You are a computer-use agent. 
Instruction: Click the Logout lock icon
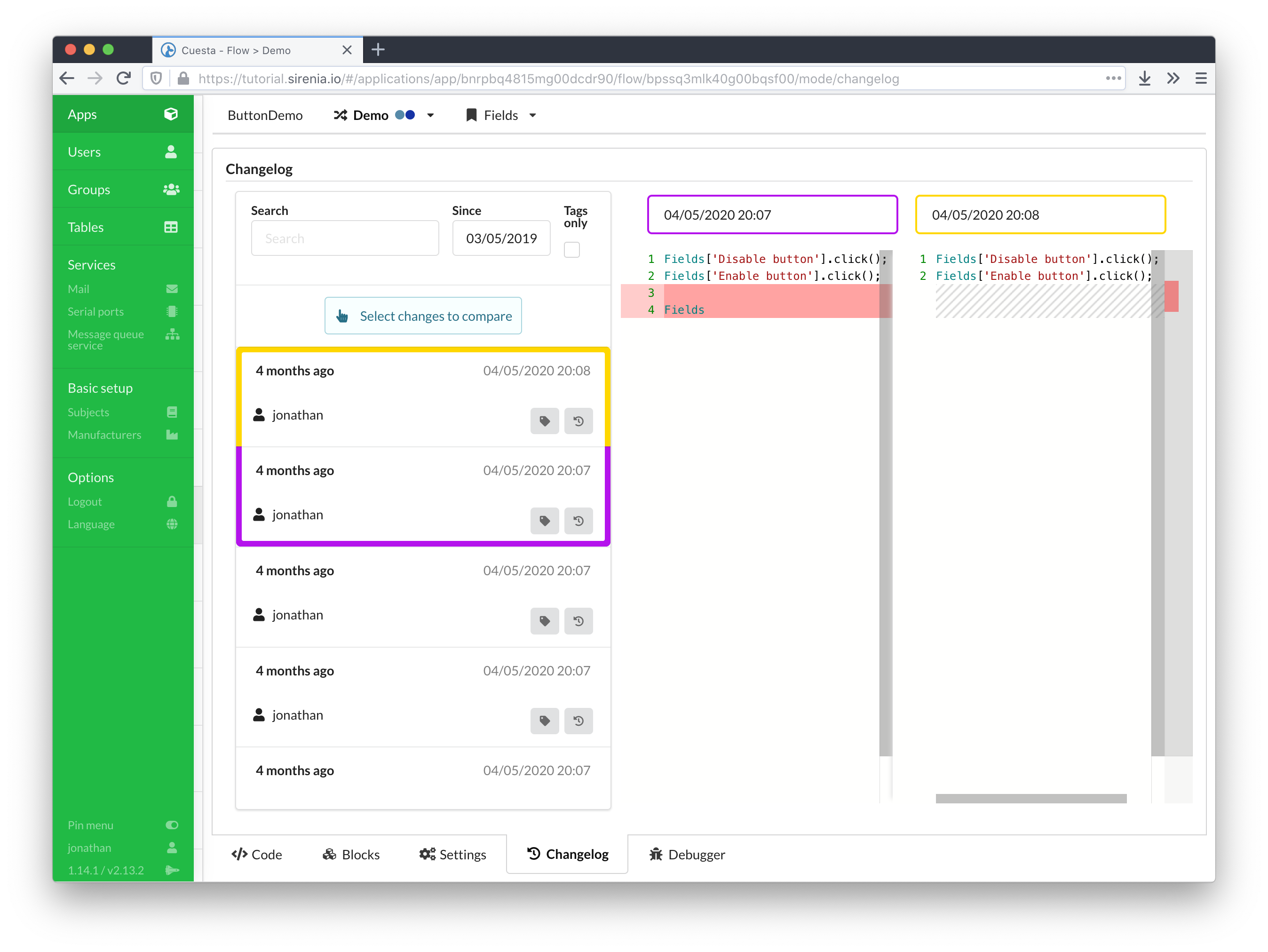click(x=172, y=501)
